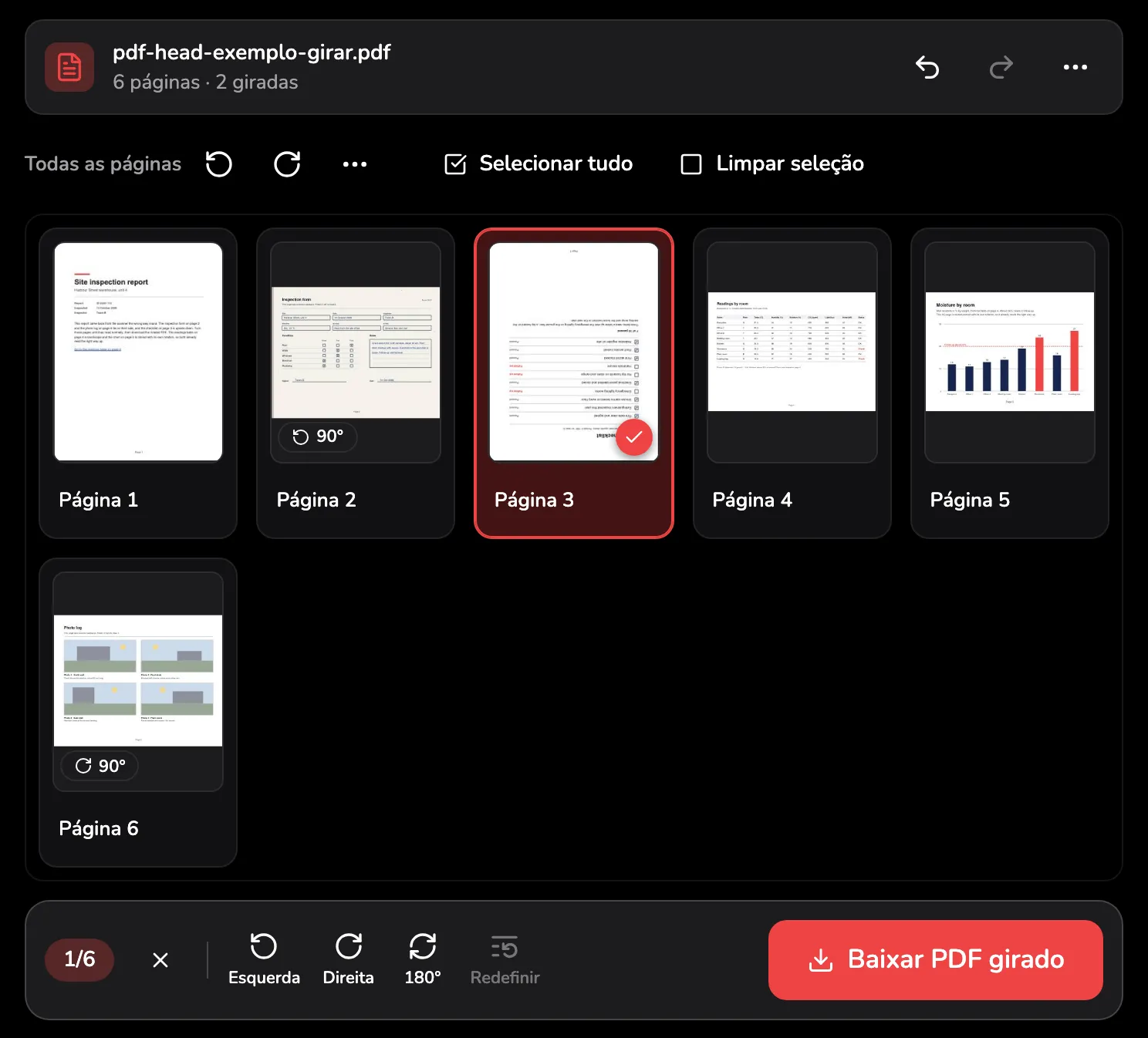Check Selecionar tudo
The height and width of the screenshot is (1038, 1148).
tap(539, 163)
